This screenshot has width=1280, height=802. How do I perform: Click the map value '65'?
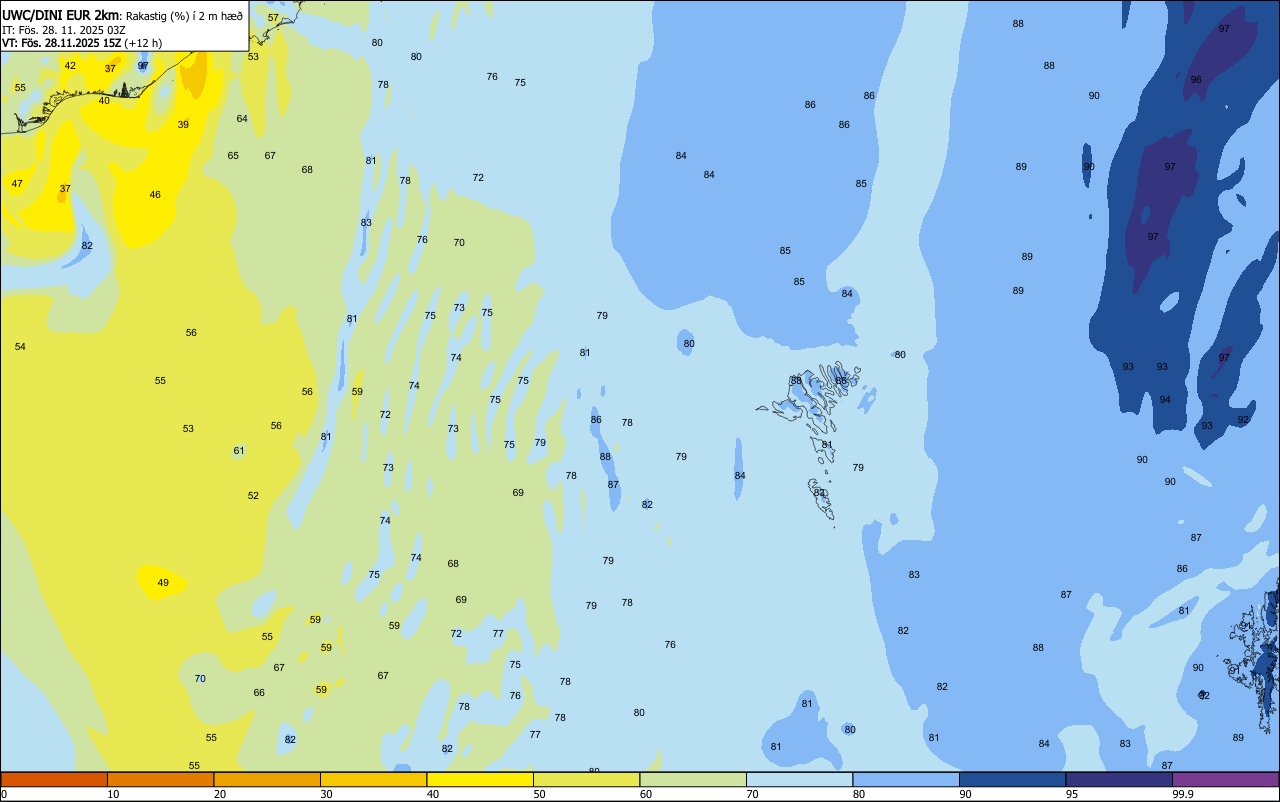[x=233, y=156]
